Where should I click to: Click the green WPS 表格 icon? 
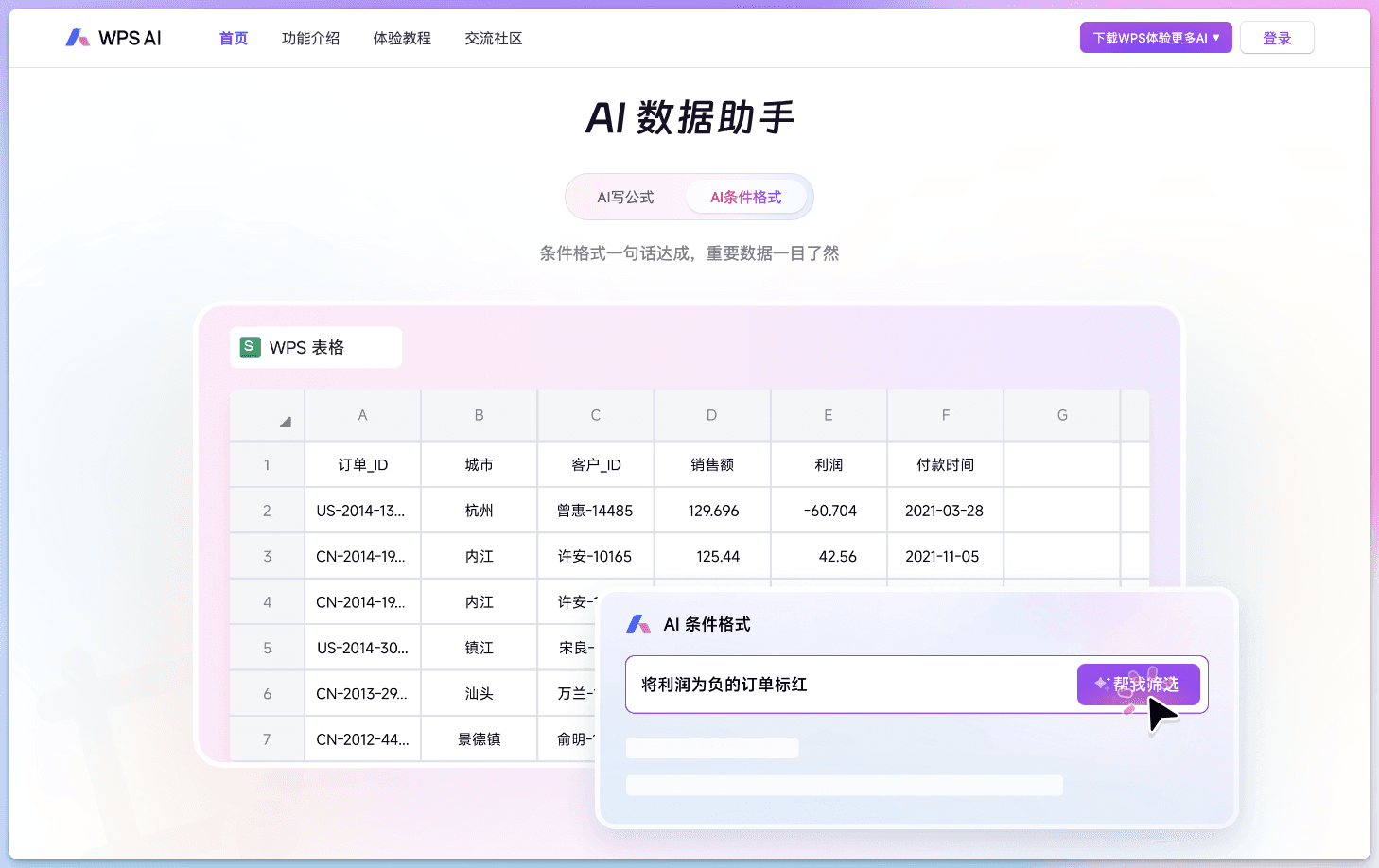[250, 347]
